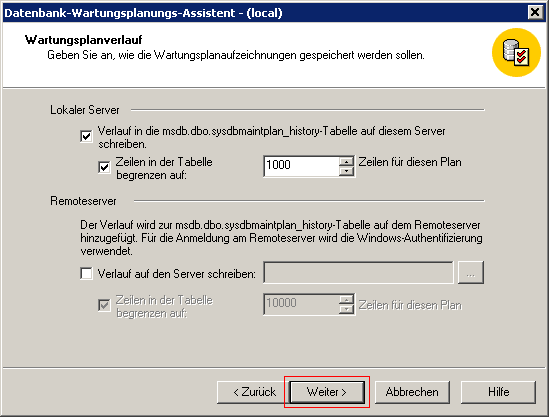Decrease local row limit with down arrow
The image size is (549, 417).
pyautogui.click(x=346, y=171)
